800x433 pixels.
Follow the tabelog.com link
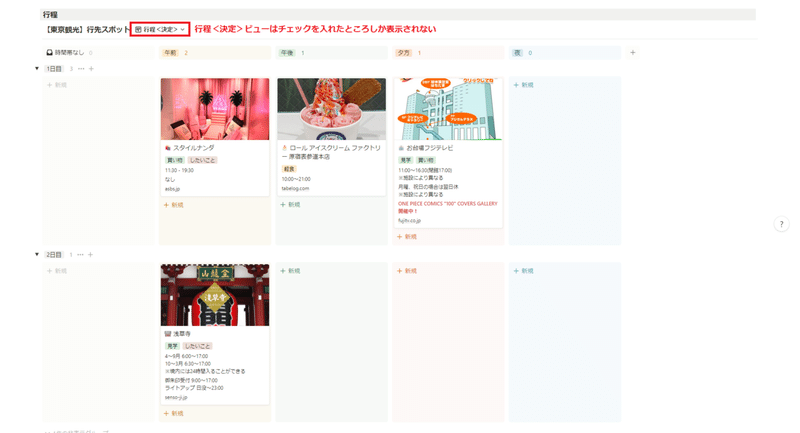click(295, 188)
